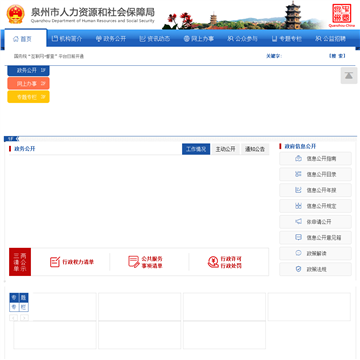This screenshot has width=360, height=360.
Task: Open 信息公开意见箱 button
Action: click(315, 238)
